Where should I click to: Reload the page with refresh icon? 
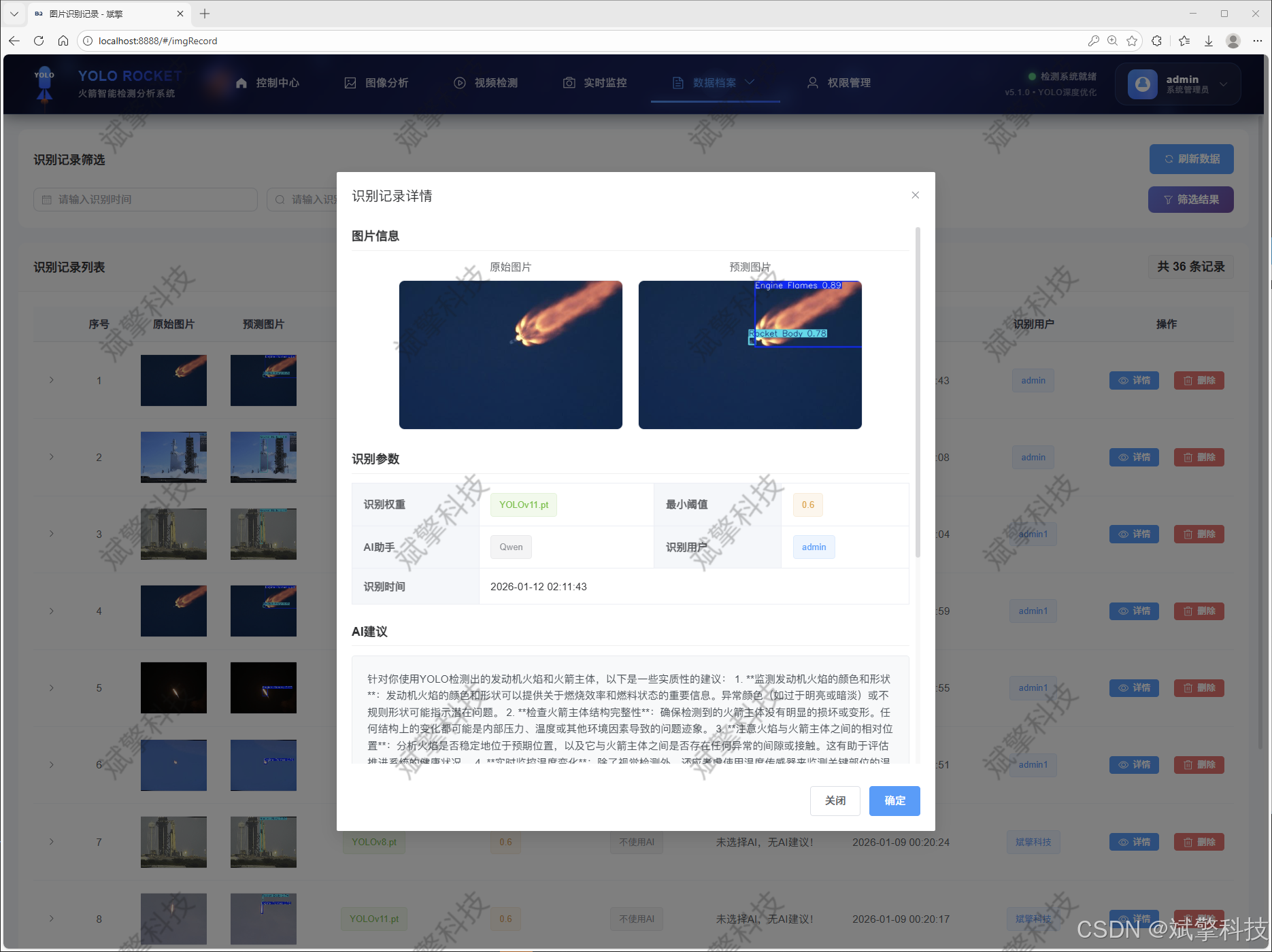coord(39,41)
